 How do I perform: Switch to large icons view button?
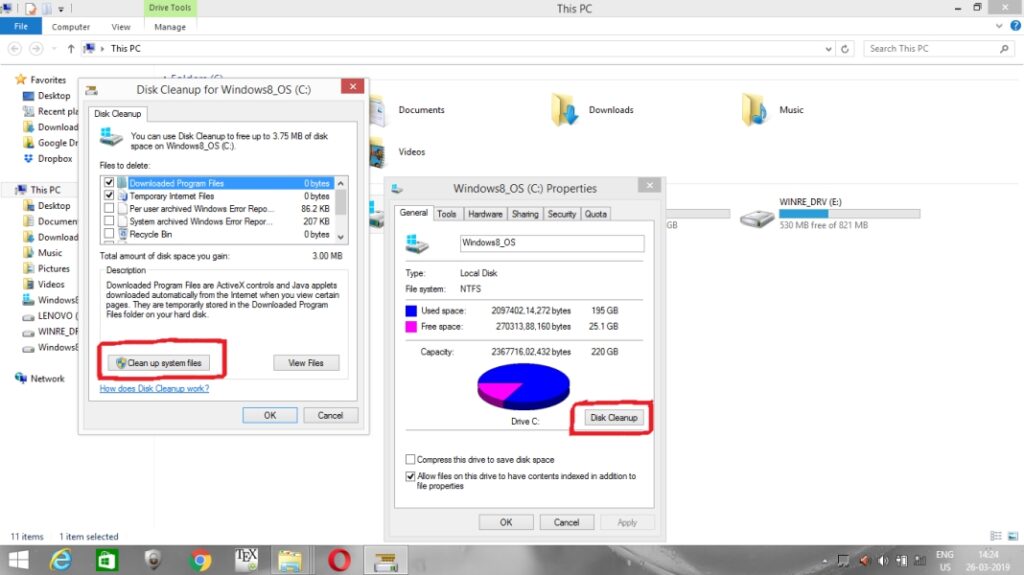pos(1013,536)
